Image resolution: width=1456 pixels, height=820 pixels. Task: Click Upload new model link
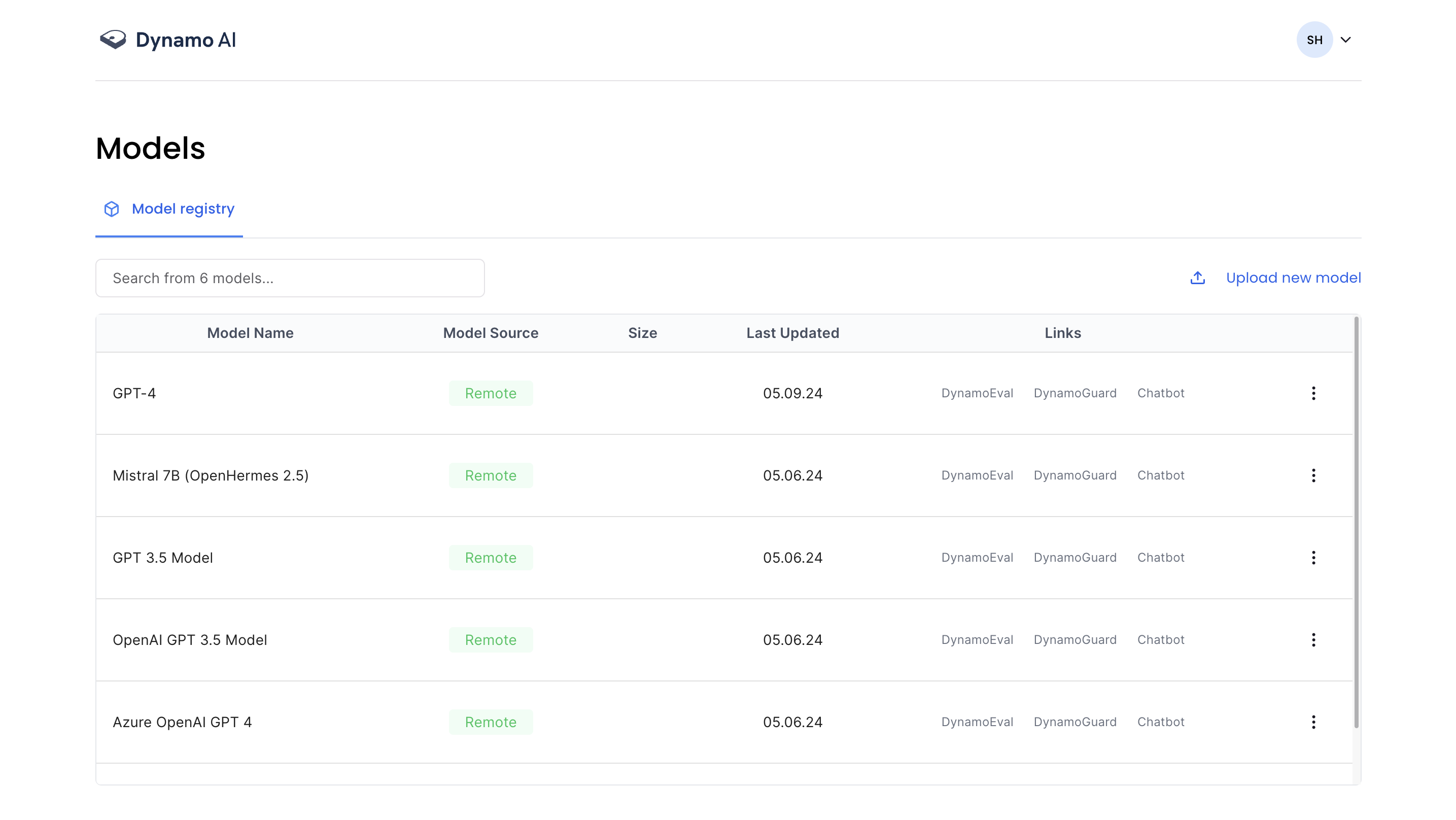pyautogui.click(x=1293, y=278)
